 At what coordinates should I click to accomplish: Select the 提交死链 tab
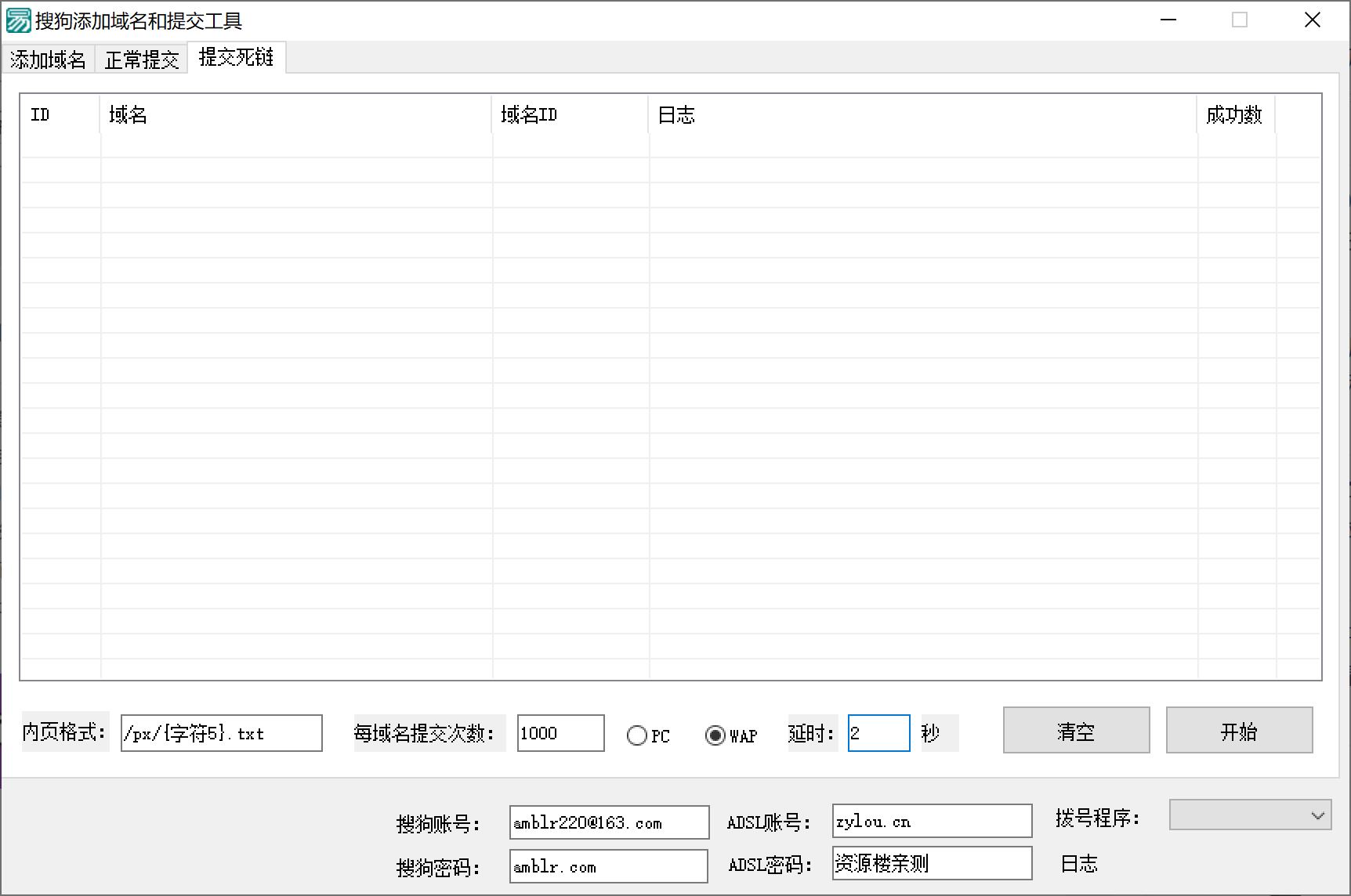[x=237, y=57]
